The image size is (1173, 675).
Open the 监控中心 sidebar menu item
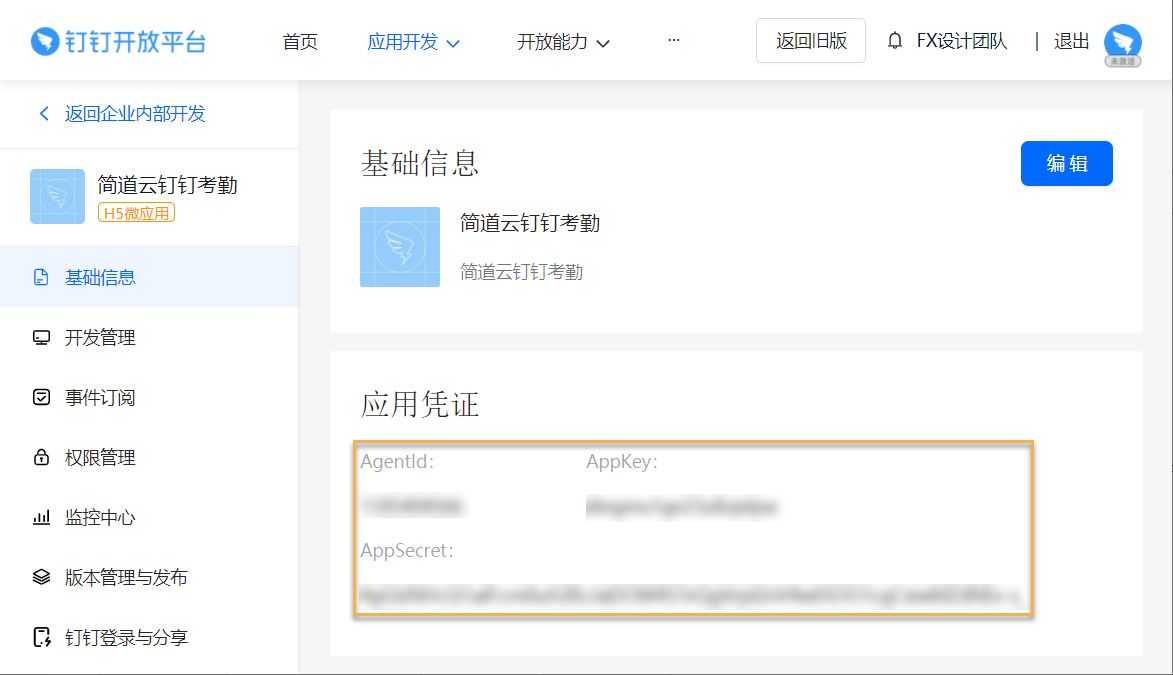click(150, 517)
